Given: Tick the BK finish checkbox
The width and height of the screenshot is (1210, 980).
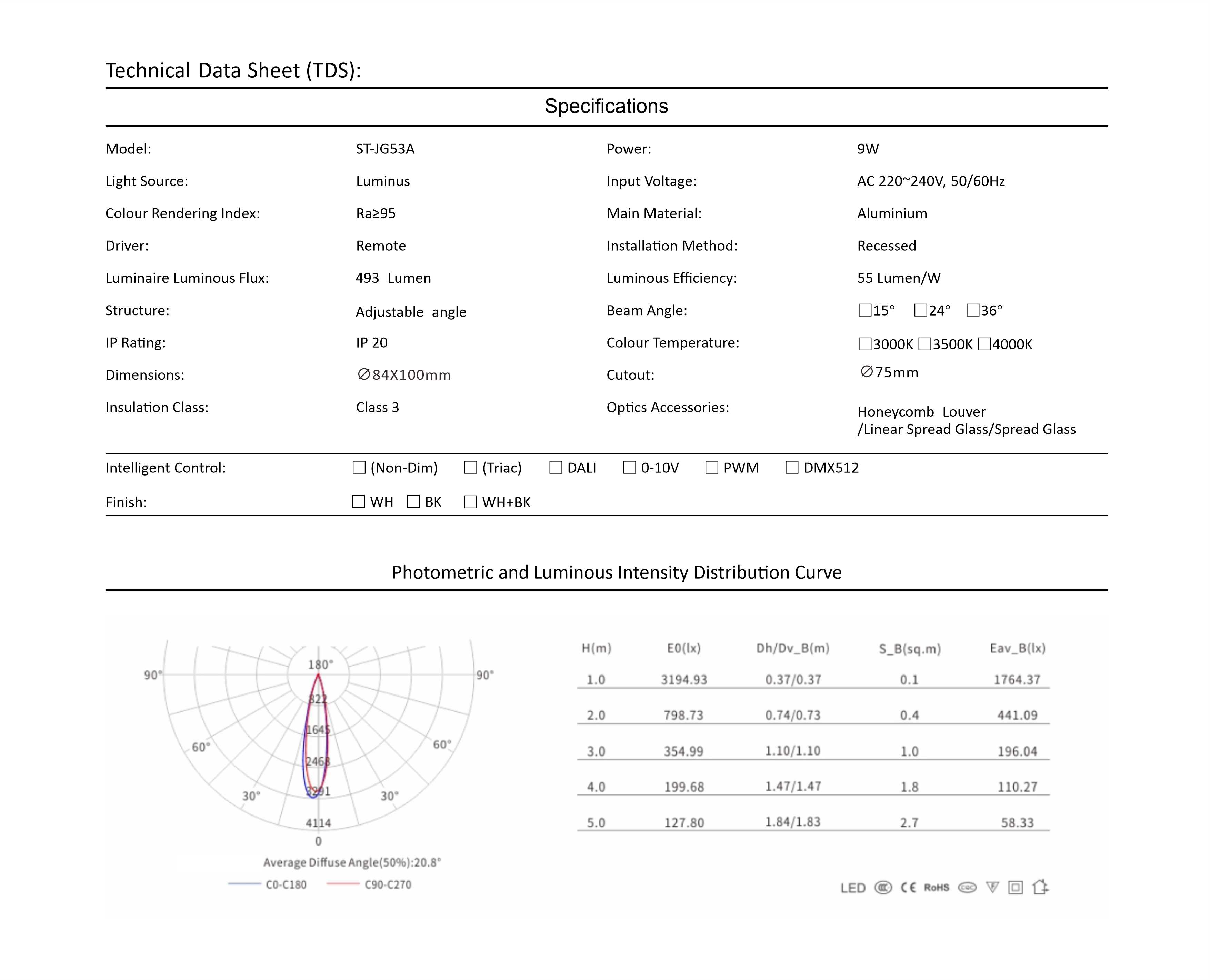Looking at the screenshot, I should tap(413, 501).
